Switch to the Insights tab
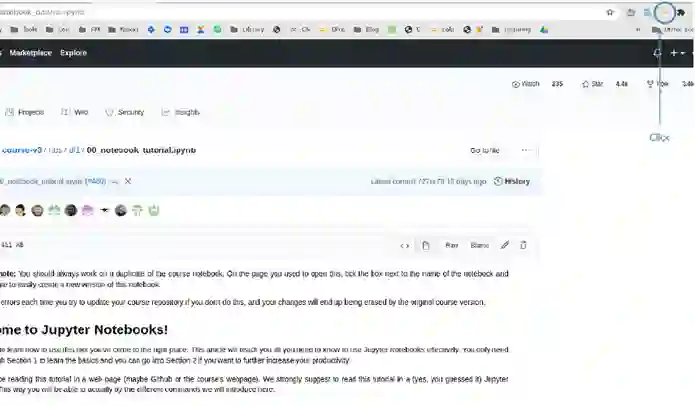 [181, 113]
